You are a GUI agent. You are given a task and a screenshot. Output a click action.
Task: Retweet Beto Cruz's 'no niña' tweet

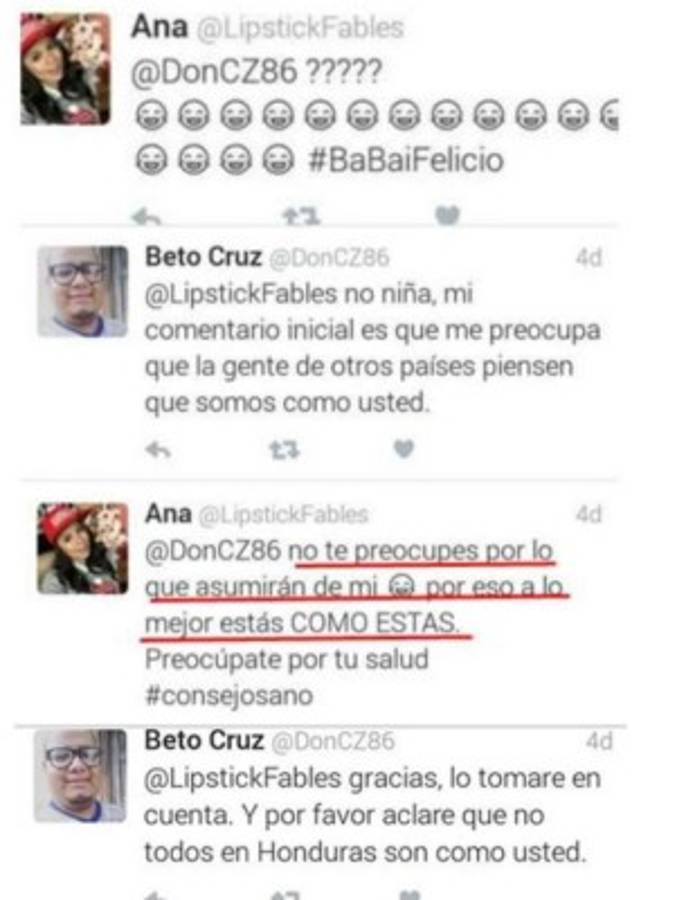click(x=285, y=450)
